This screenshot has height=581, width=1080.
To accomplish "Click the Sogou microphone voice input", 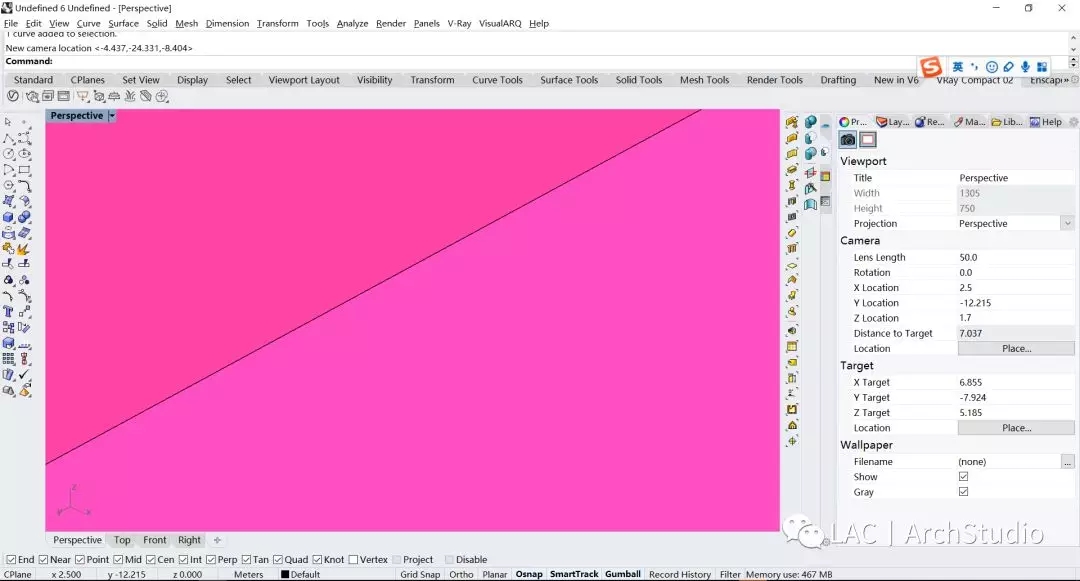I will (1025, 67).
